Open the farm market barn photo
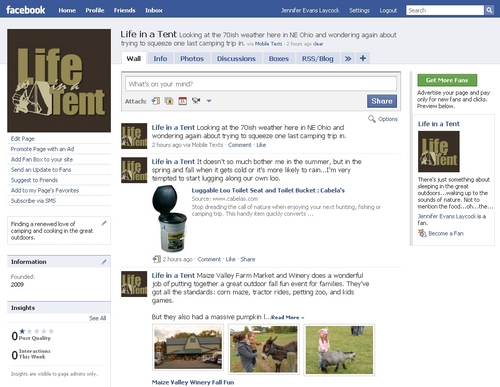Screen dimensions: 500x387 [x=188, y=347]
